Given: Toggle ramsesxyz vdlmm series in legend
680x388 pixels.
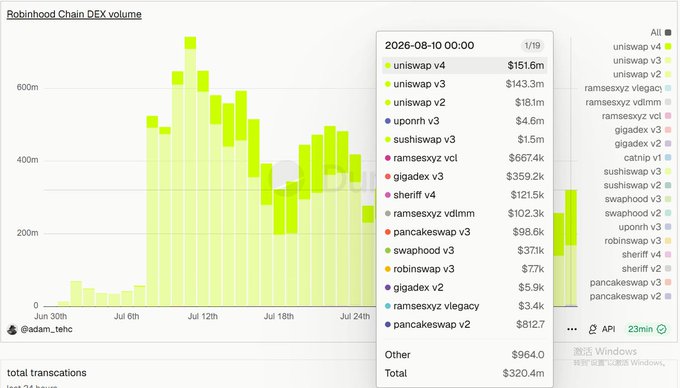Looking at the screenshot, I should [x=628, y=102].
